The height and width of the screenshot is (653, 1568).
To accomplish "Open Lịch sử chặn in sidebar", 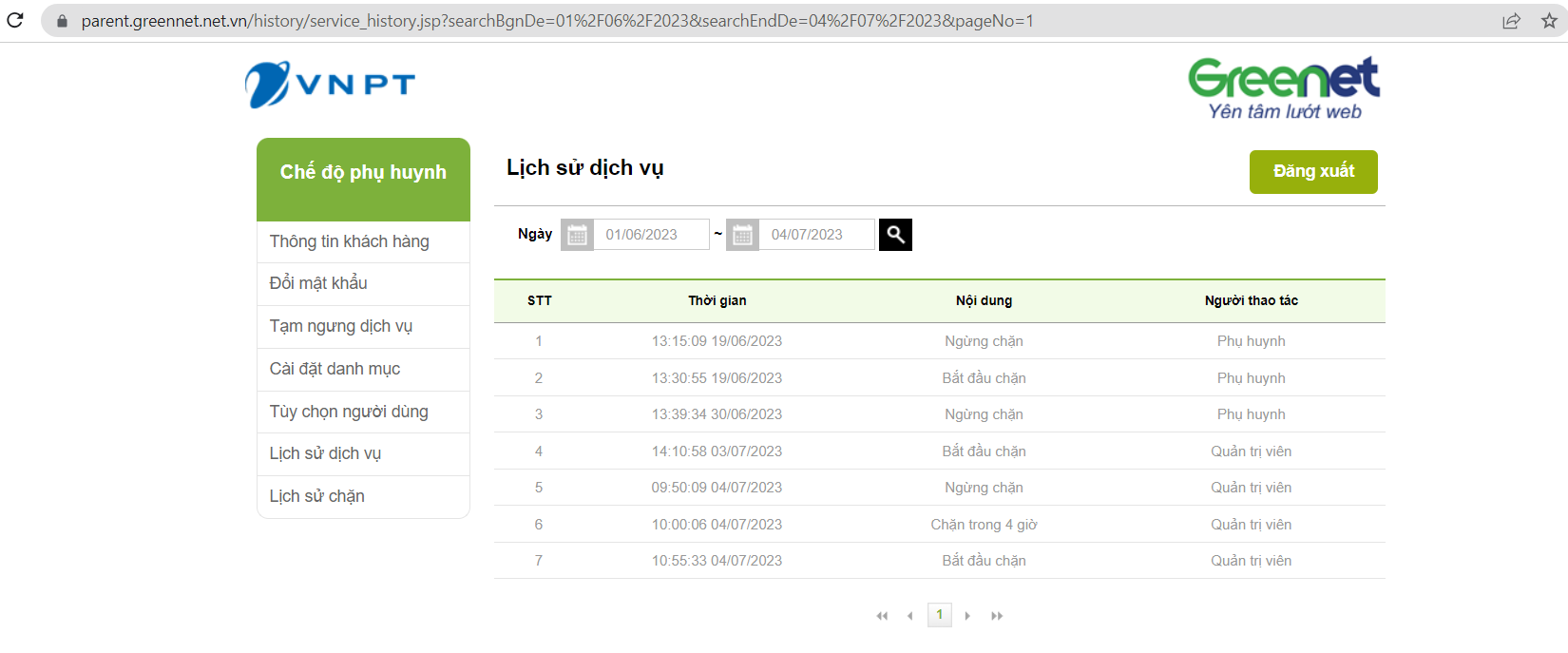I will [316, 496].
